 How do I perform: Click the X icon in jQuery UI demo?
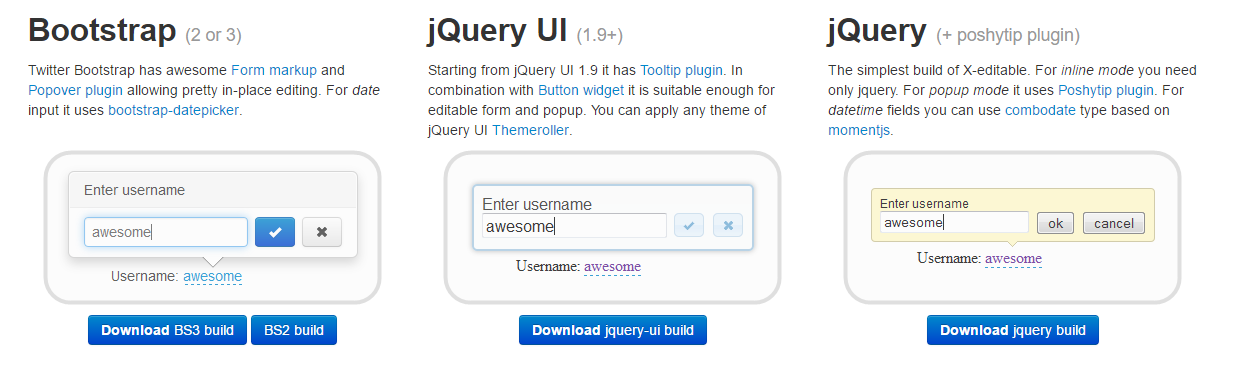pyautogui.click(x=728, y=226)
